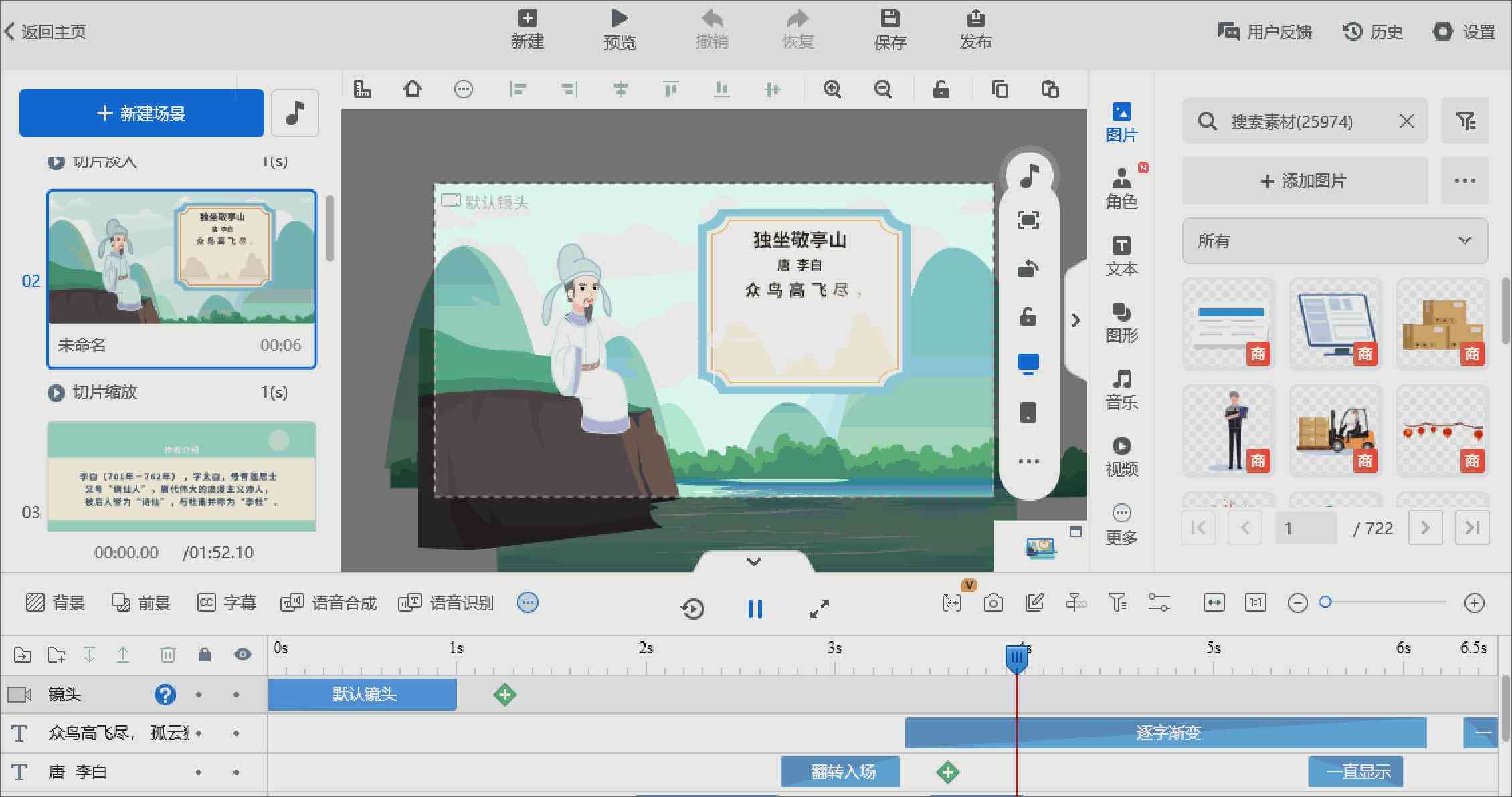Open the filter icon beside search box
1512x797 pixels.
tap(1465, 121)
